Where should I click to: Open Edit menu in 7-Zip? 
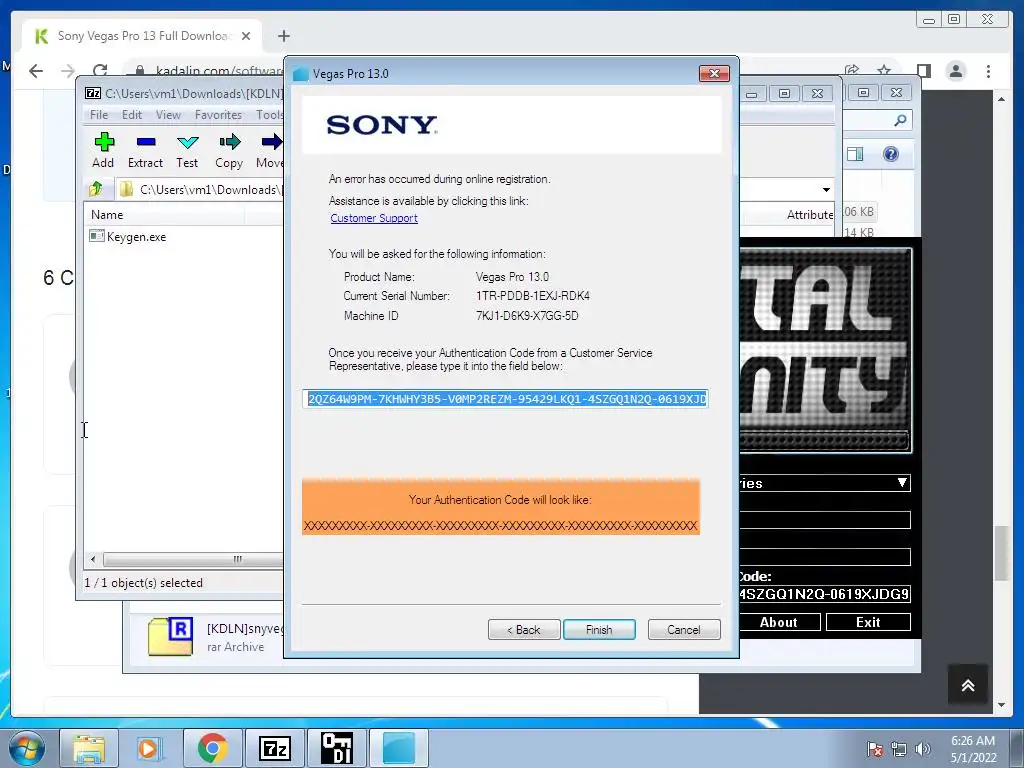[131, 115]
